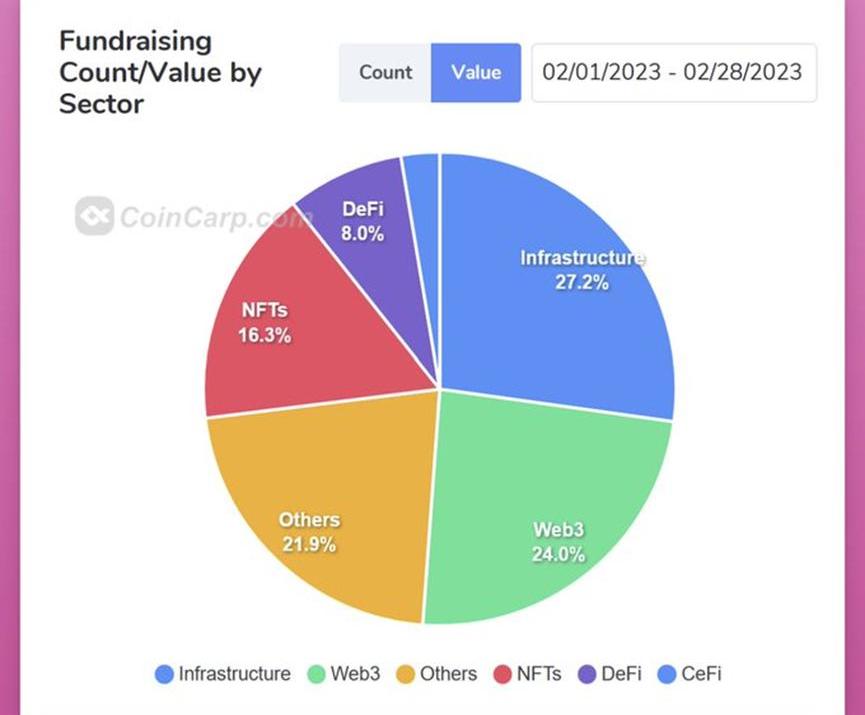Click the CoinCarp watermark logo icon

coord(94,215)
